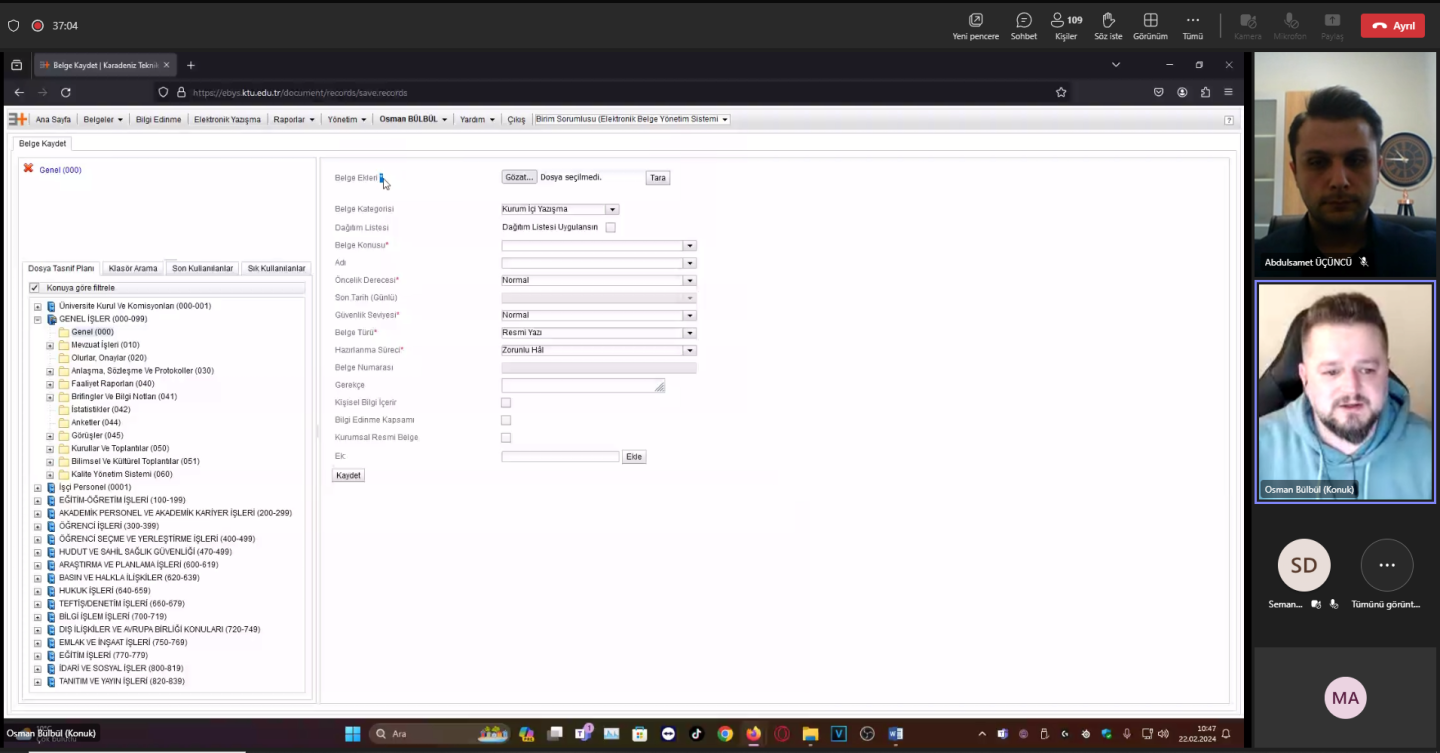The width and height of the screenshot is (1440, 753).
Task: Switch to the Son Kullanılanlar tab
Action: coord(202,268)
